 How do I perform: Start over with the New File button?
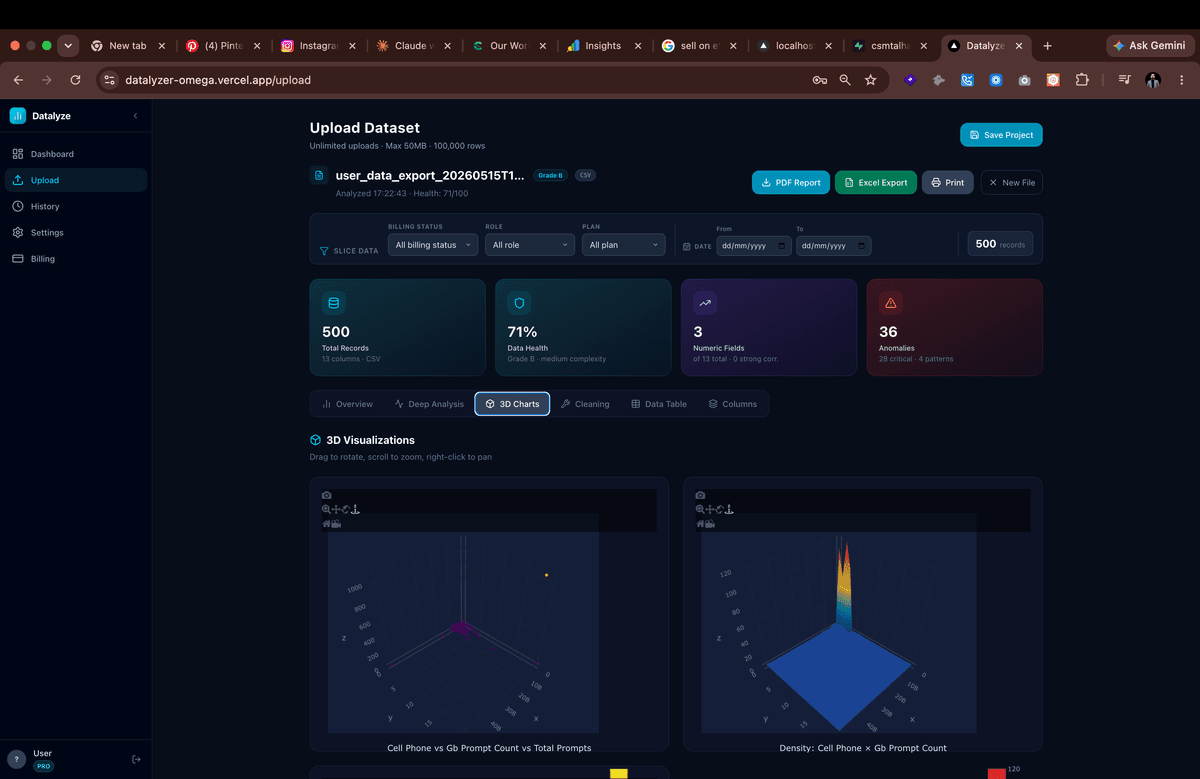point(1011,182)
